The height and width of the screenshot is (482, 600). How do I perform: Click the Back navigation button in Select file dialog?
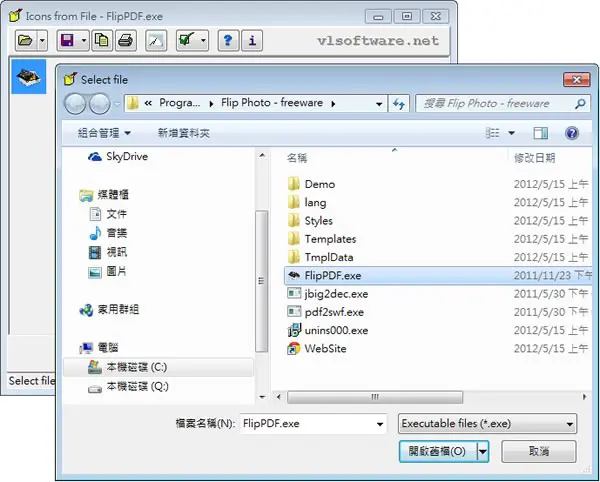(x=75, y=103)
